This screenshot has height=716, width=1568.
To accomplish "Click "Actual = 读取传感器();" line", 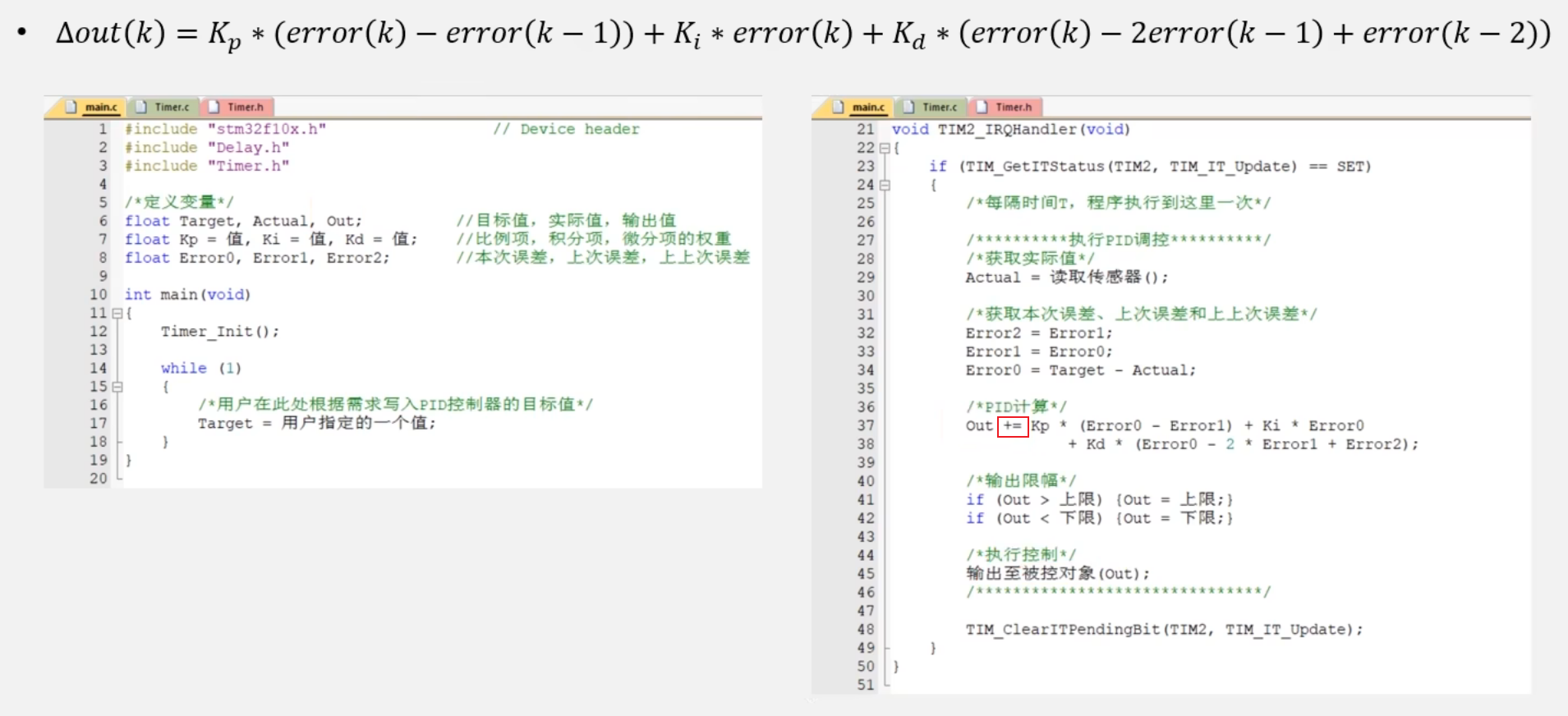I will 1067,278.
